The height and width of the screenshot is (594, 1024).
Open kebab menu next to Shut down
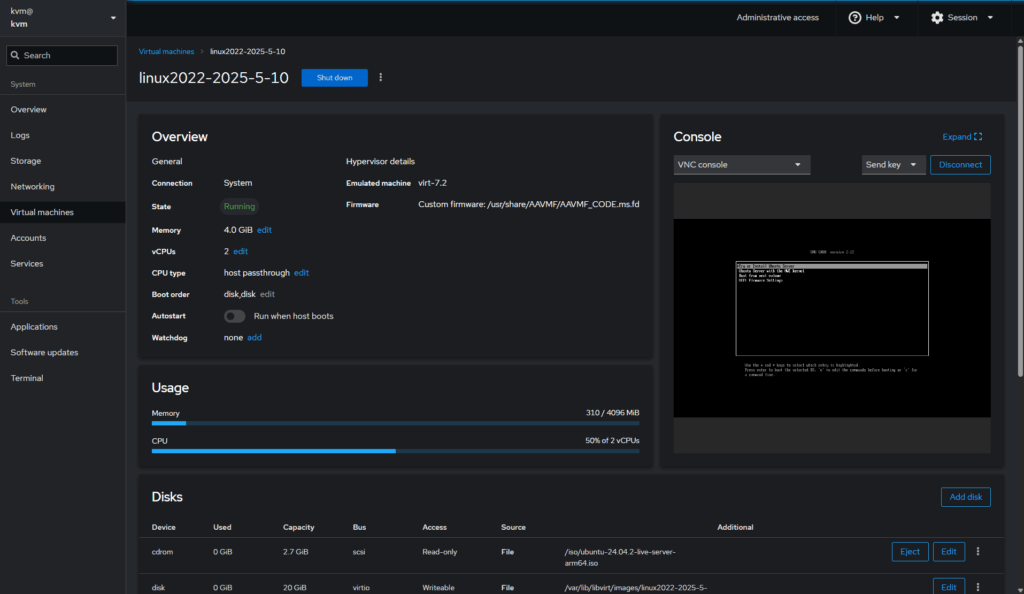(x=380, y=77)
